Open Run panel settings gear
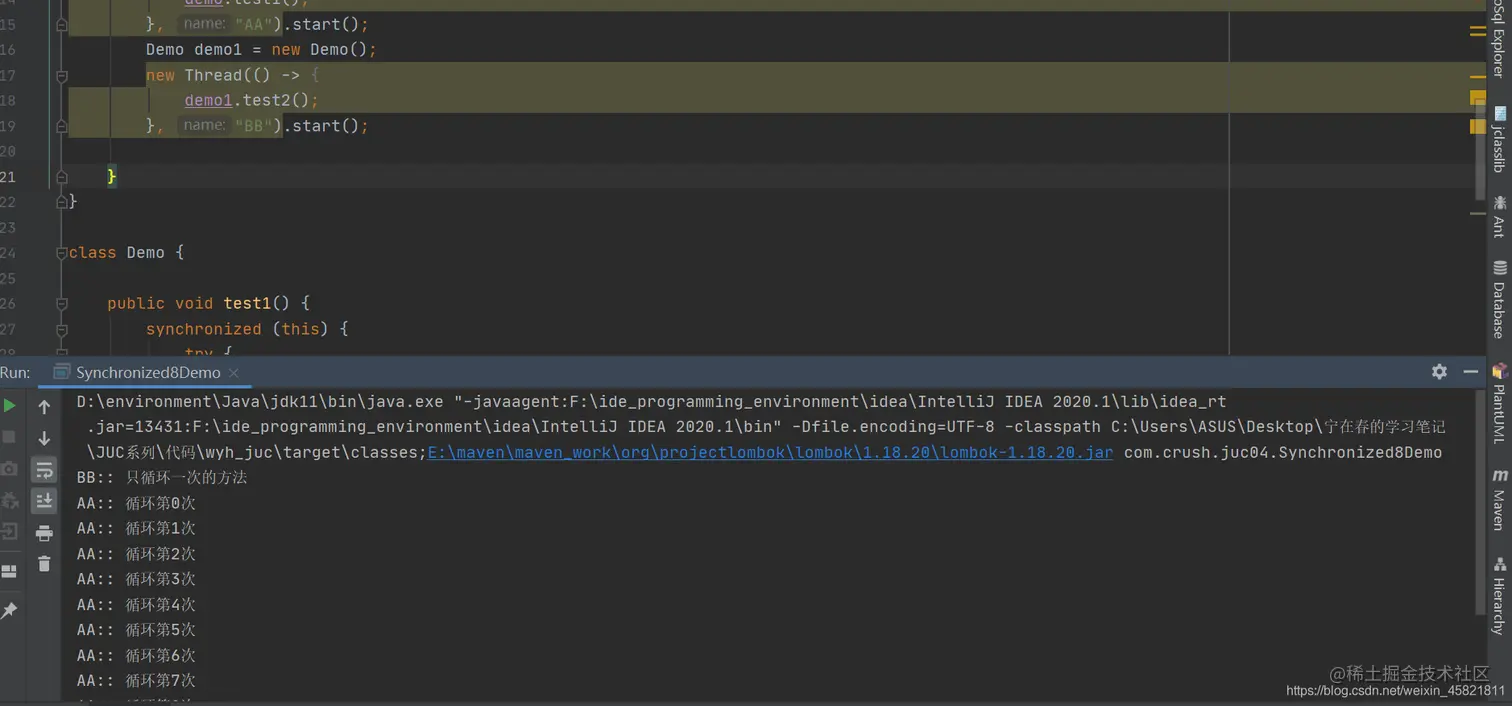 (1439, 372)
